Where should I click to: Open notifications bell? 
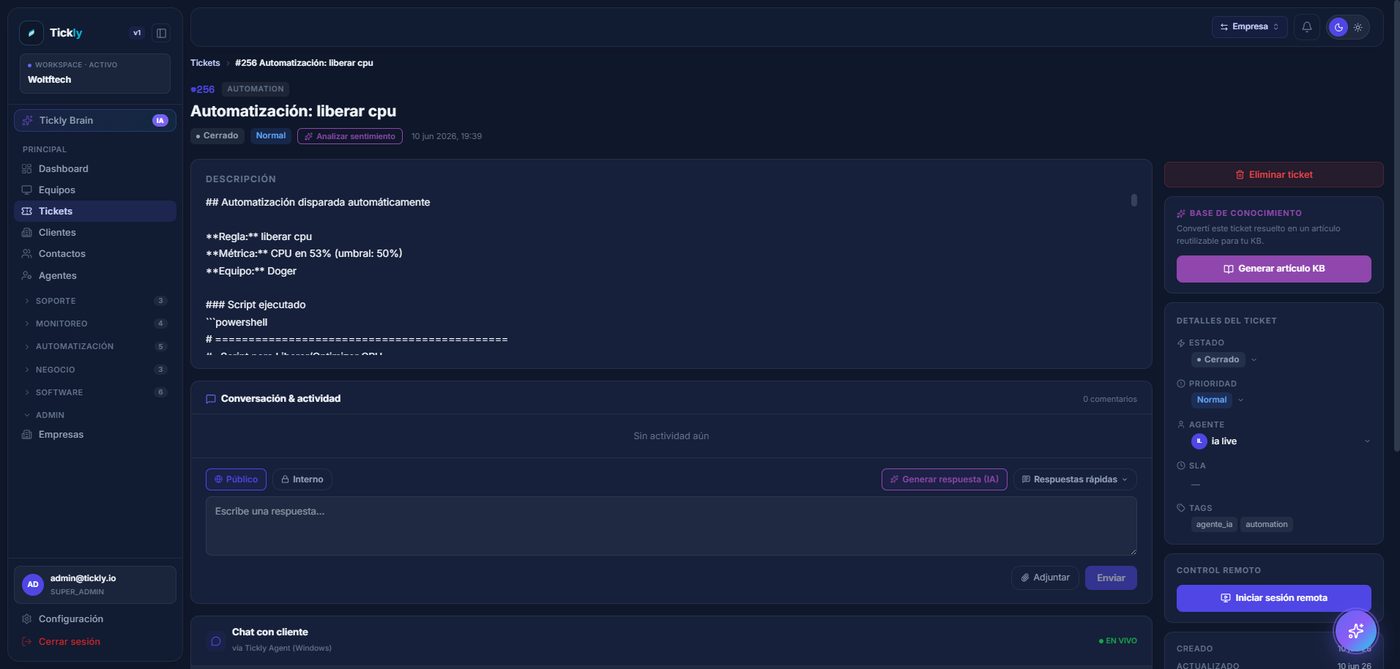pyautogui.click(x=1306, y=27)
